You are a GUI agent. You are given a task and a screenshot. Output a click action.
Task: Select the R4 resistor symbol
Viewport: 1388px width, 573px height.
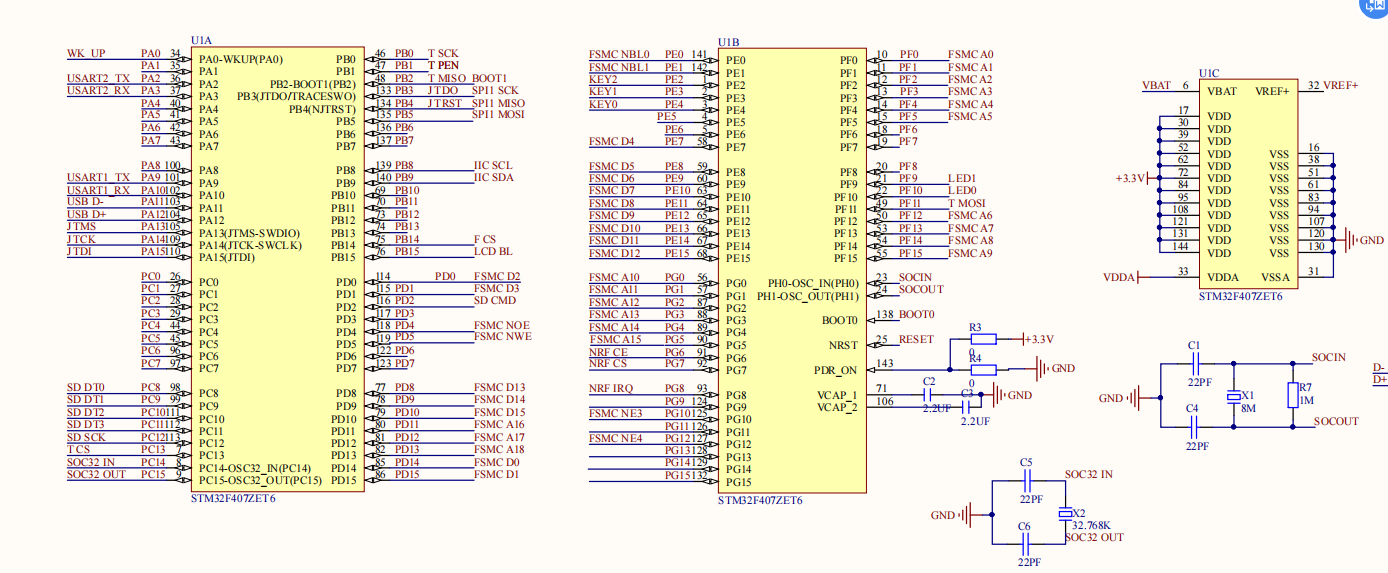coord(984,369)
